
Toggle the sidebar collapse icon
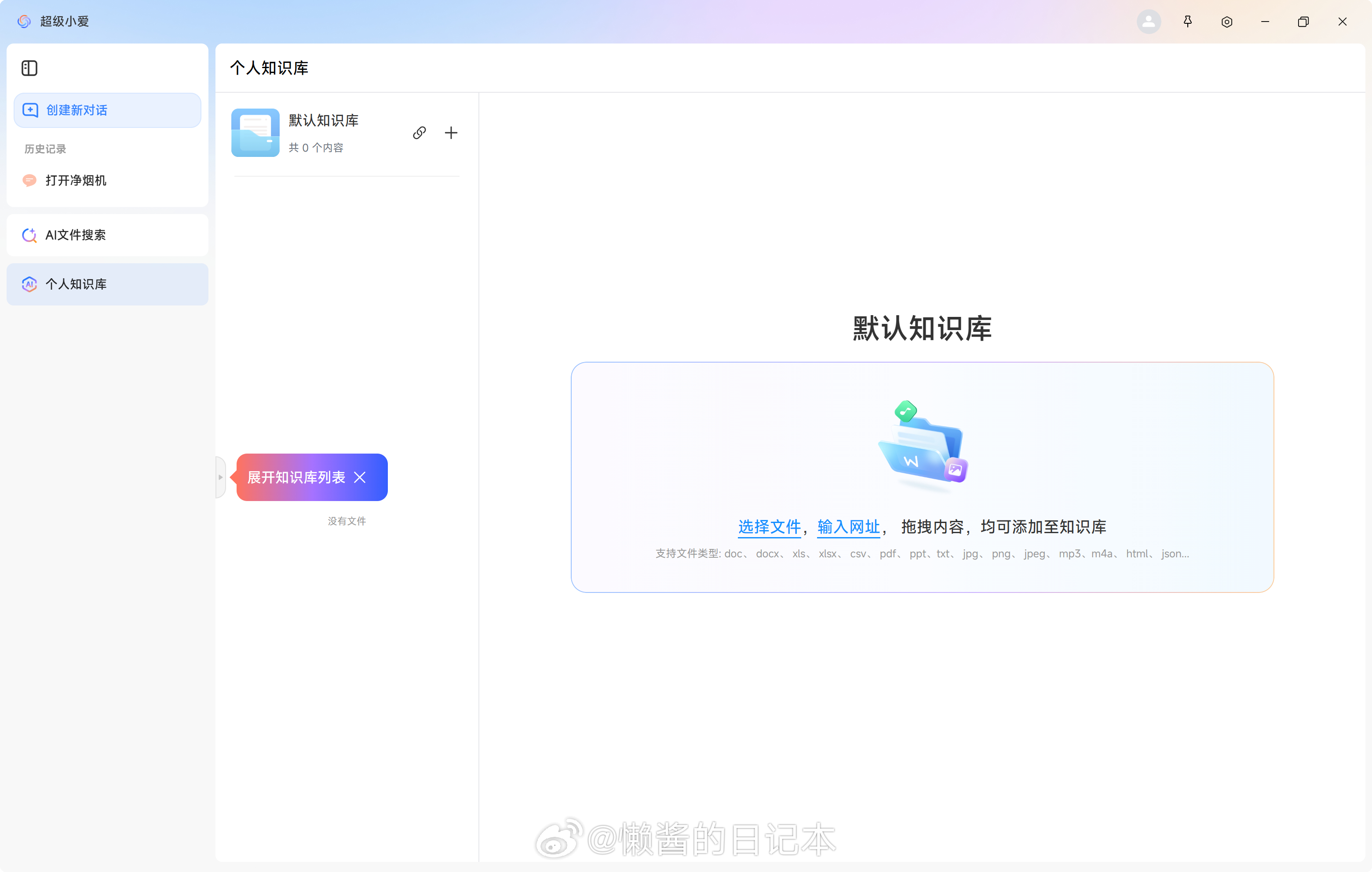[29, 69]
